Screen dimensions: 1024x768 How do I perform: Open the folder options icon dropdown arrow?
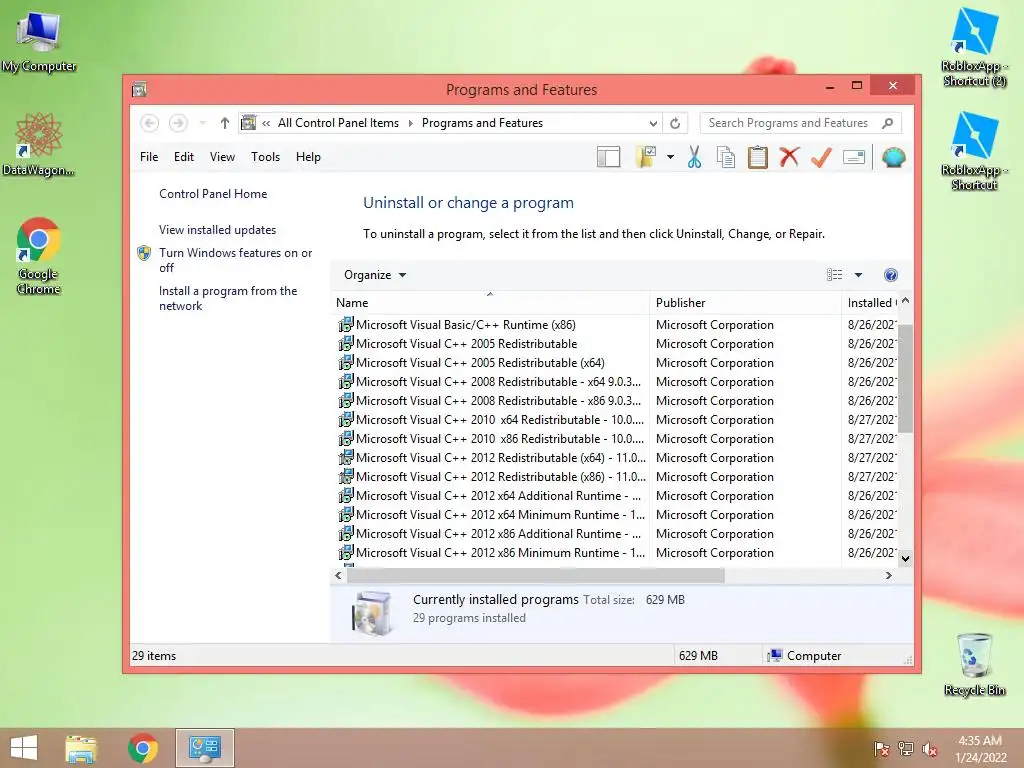coord(670,157)
